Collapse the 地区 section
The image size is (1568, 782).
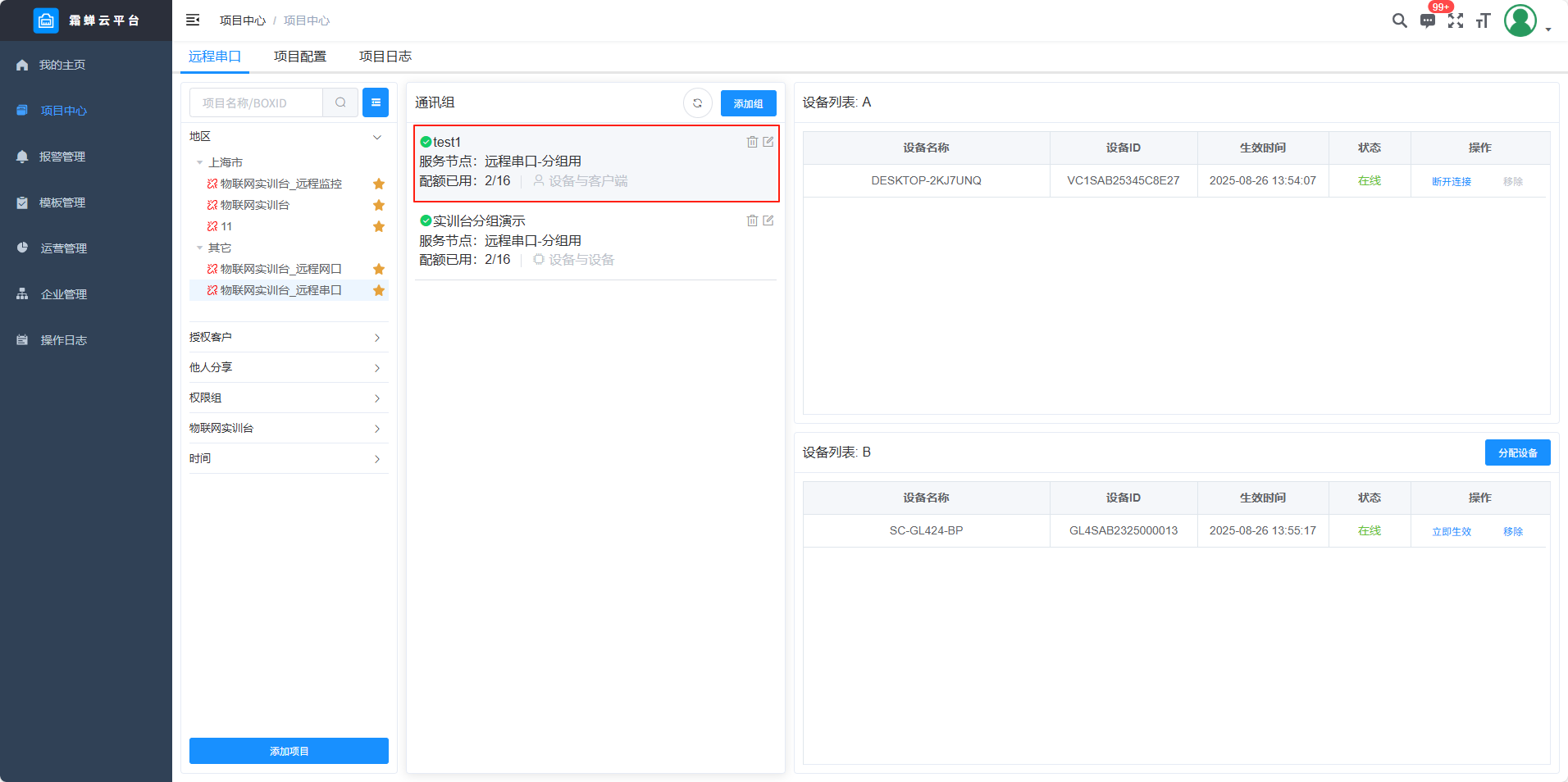coord(376,137)
